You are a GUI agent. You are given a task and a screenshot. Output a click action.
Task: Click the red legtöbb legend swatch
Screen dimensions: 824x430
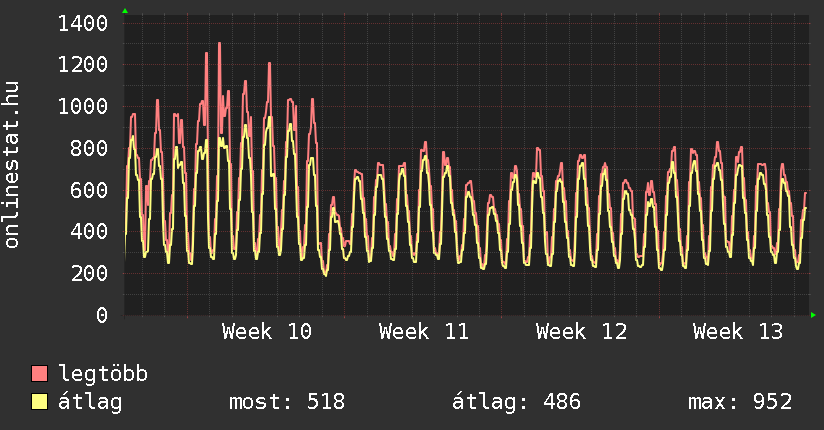pyautogui.click(x=40, y=374)
